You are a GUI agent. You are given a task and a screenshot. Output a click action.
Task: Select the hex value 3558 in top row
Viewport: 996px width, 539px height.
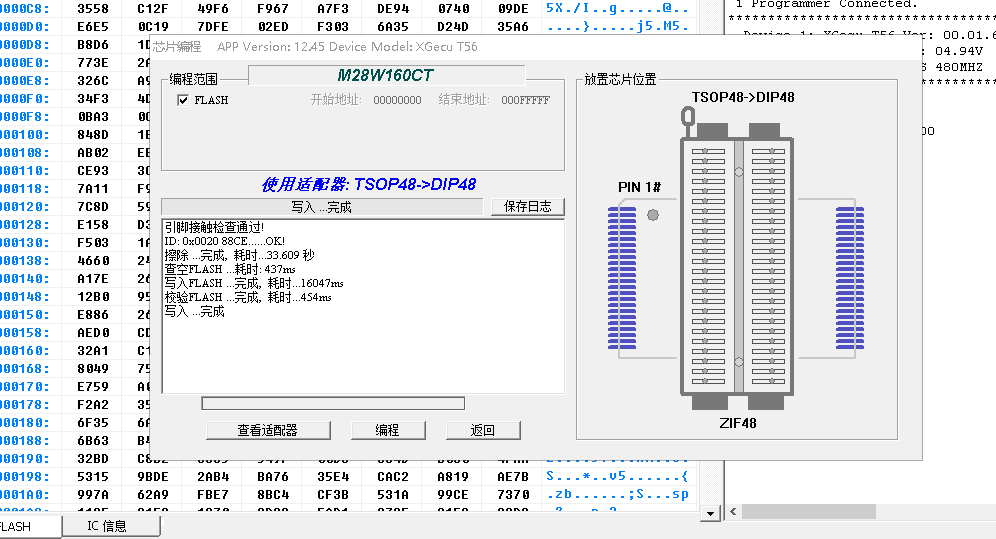click(x=93, y=7)
